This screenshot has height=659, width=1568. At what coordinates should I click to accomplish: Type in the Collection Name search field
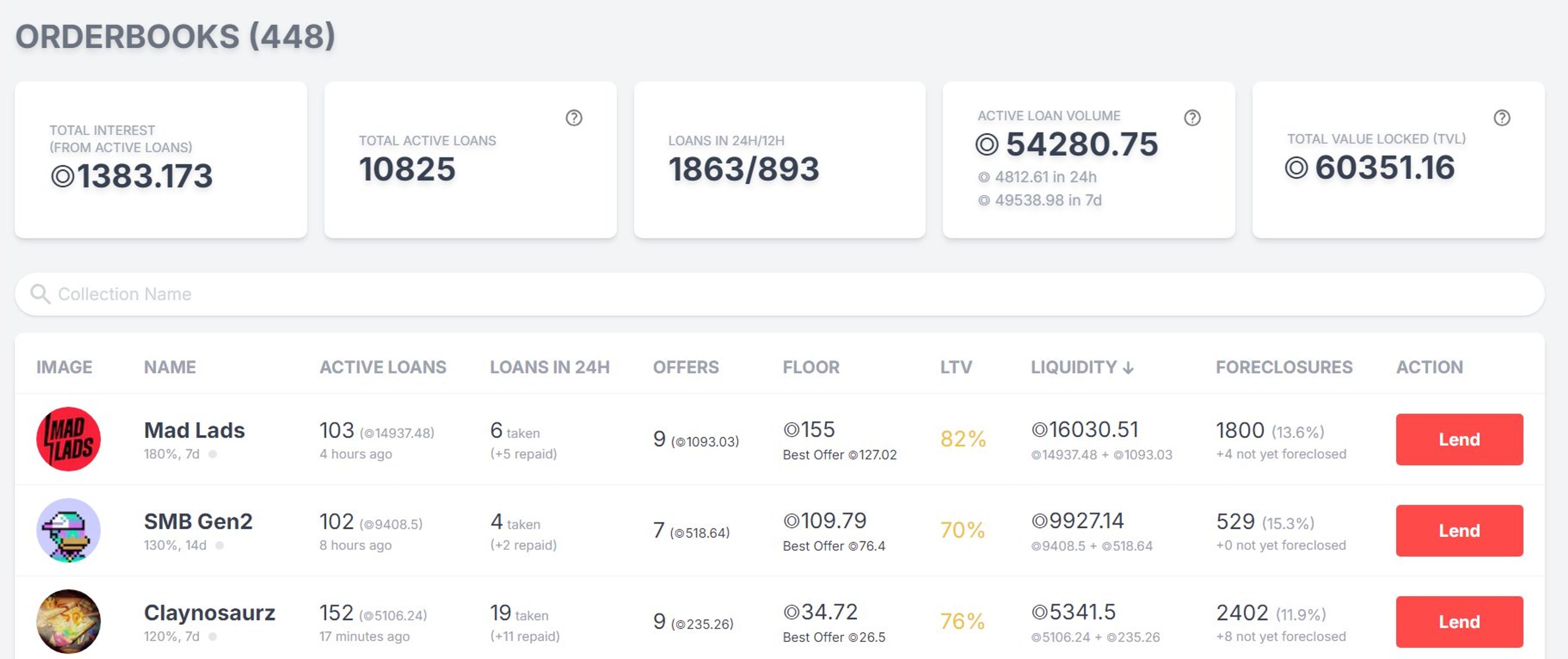[x=779, y=294]
